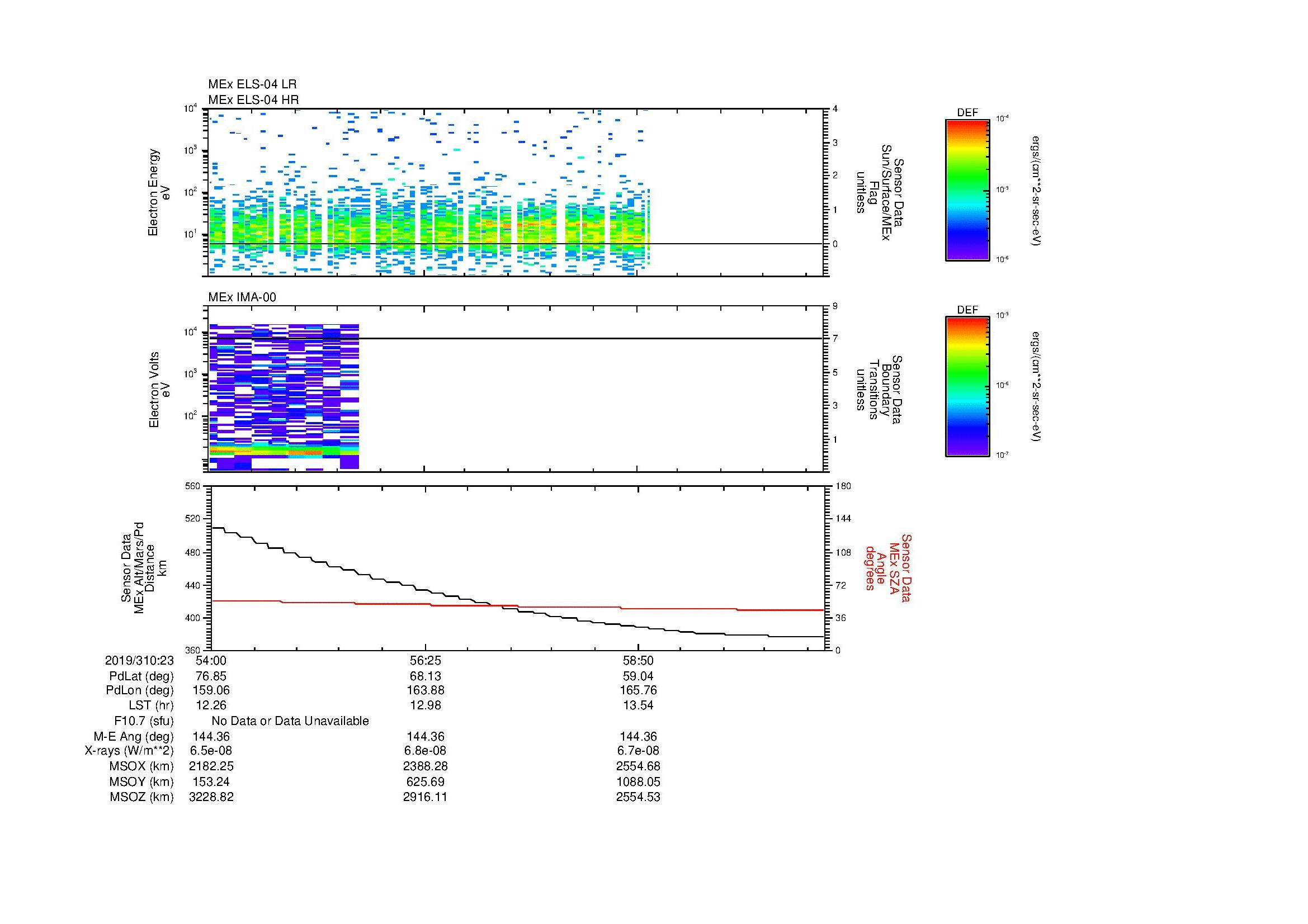This screenshot has width=1308, height=924.
Task: Click the red MEx SZA Angle label
Action: coord(887,567)
